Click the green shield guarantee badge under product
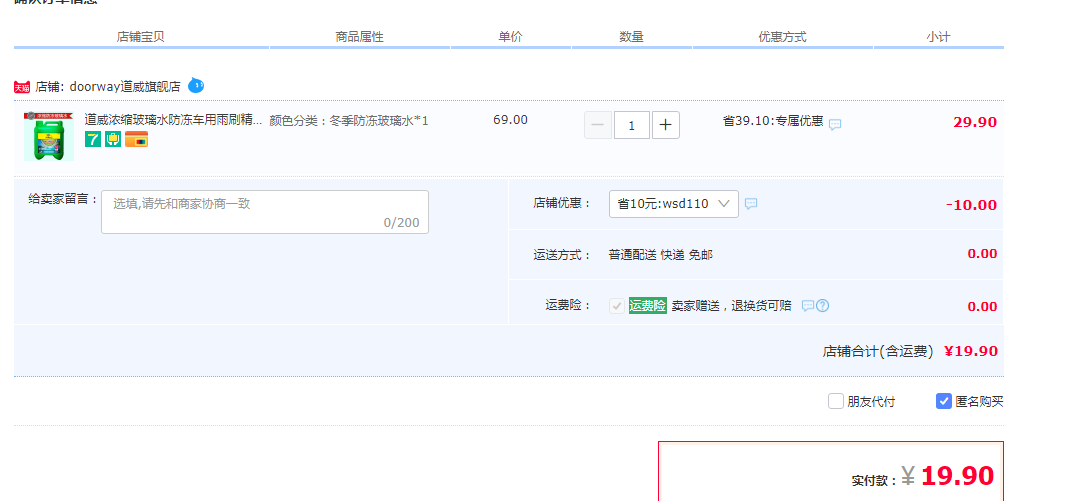The width and height of the screenshot is (1068, 501). coord(113,139)
